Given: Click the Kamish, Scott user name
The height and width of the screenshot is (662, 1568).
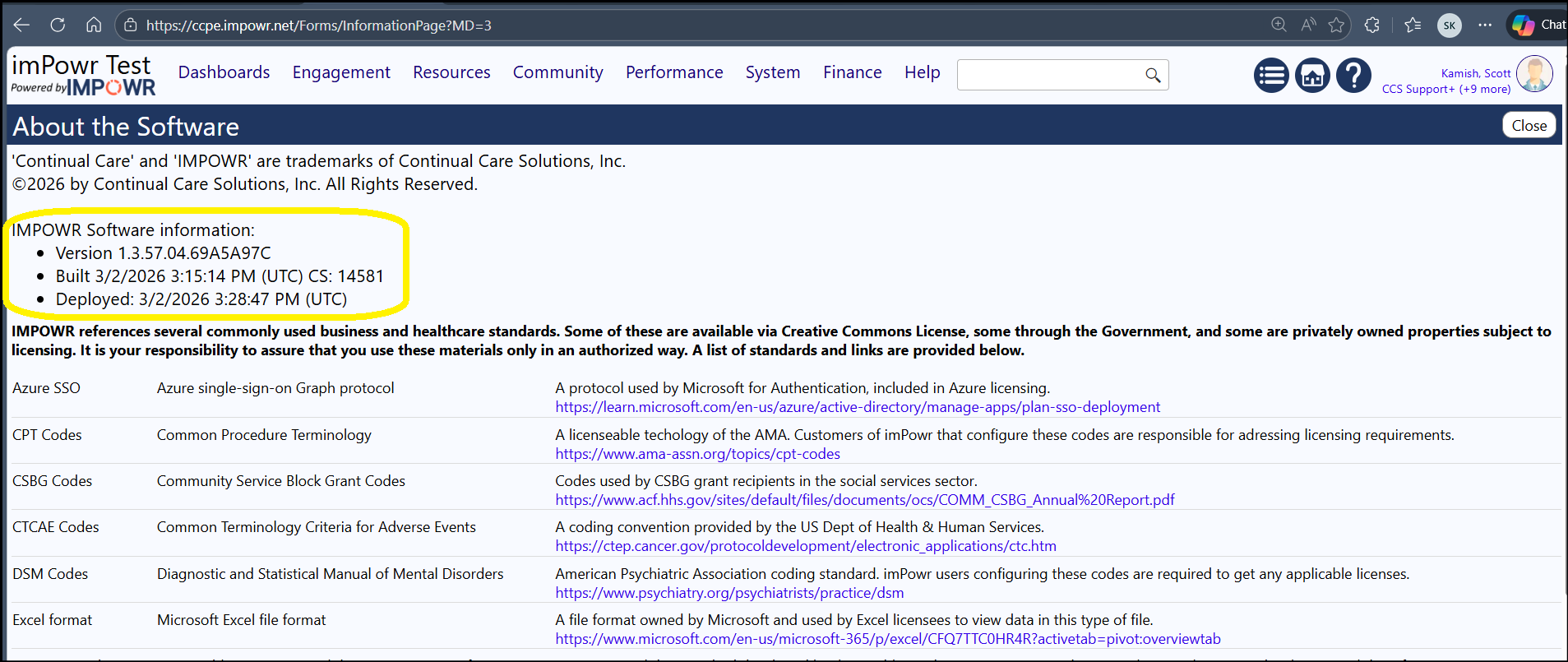Looking at the screenshot, I should (1476, 73).
